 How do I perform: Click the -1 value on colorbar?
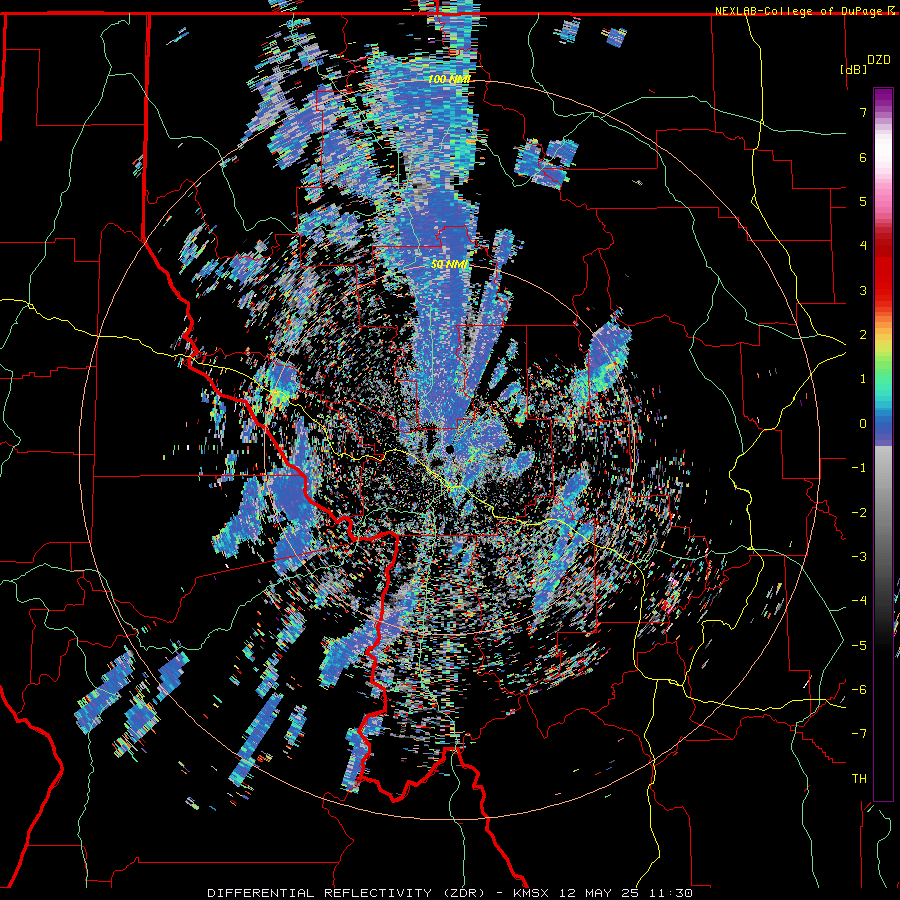click(859, 468)
